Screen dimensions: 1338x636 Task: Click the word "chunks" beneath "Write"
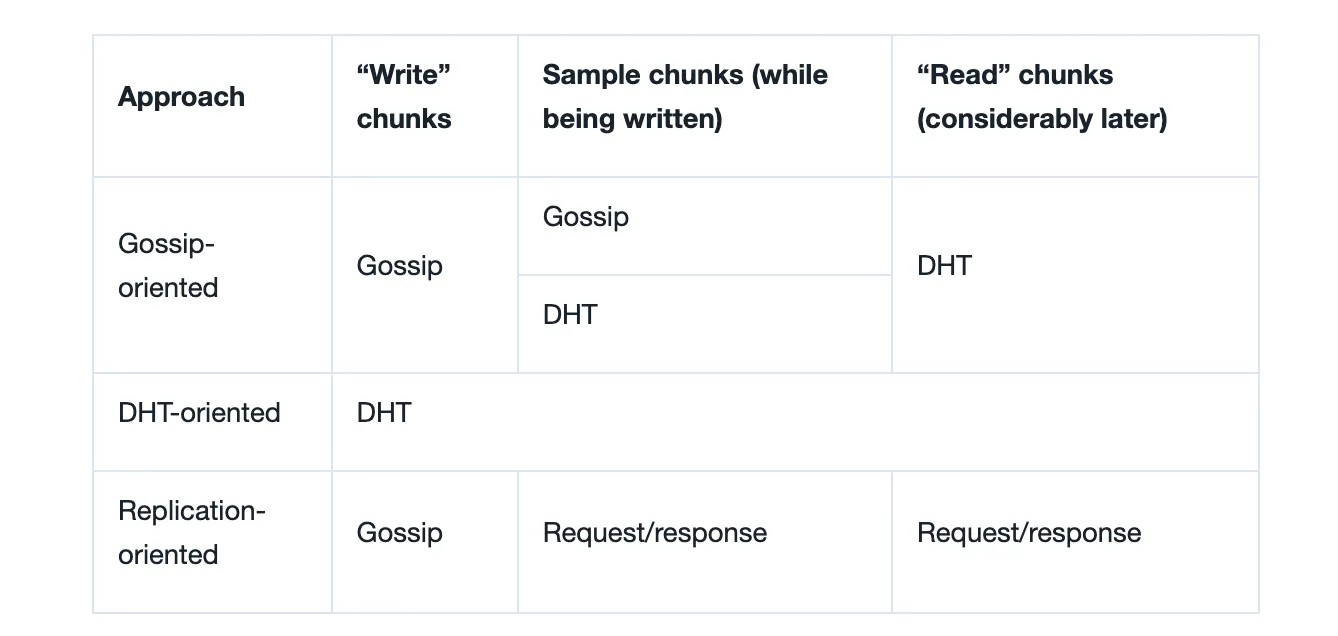404,119
